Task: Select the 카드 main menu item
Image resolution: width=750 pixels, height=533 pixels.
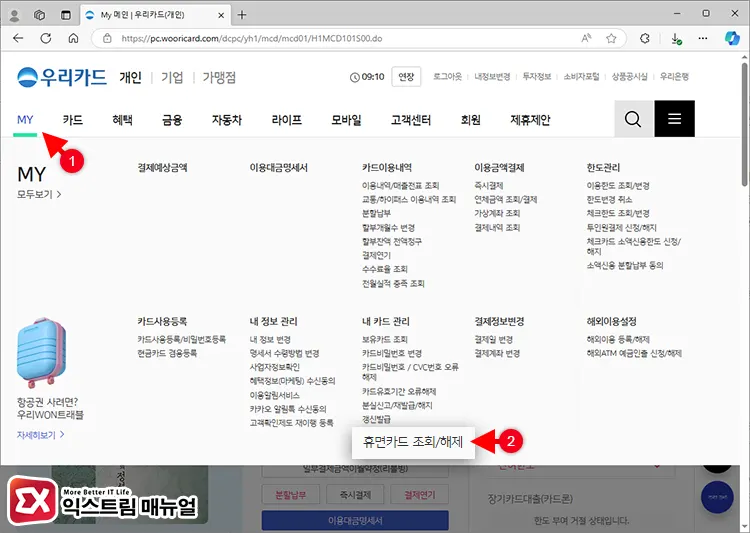Action: click(73, 120)
